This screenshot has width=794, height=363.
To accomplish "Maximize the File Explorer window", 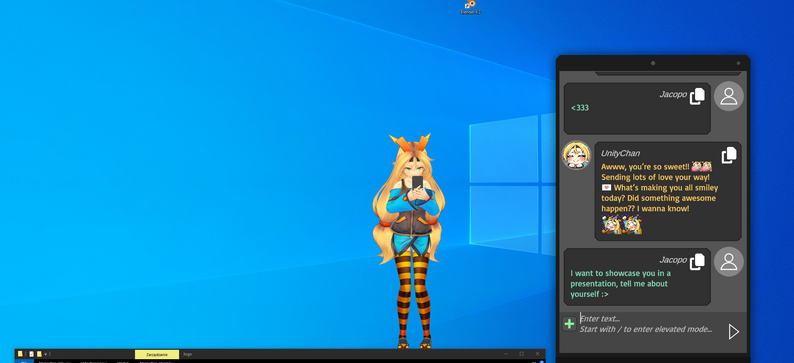I will point(521,354).
